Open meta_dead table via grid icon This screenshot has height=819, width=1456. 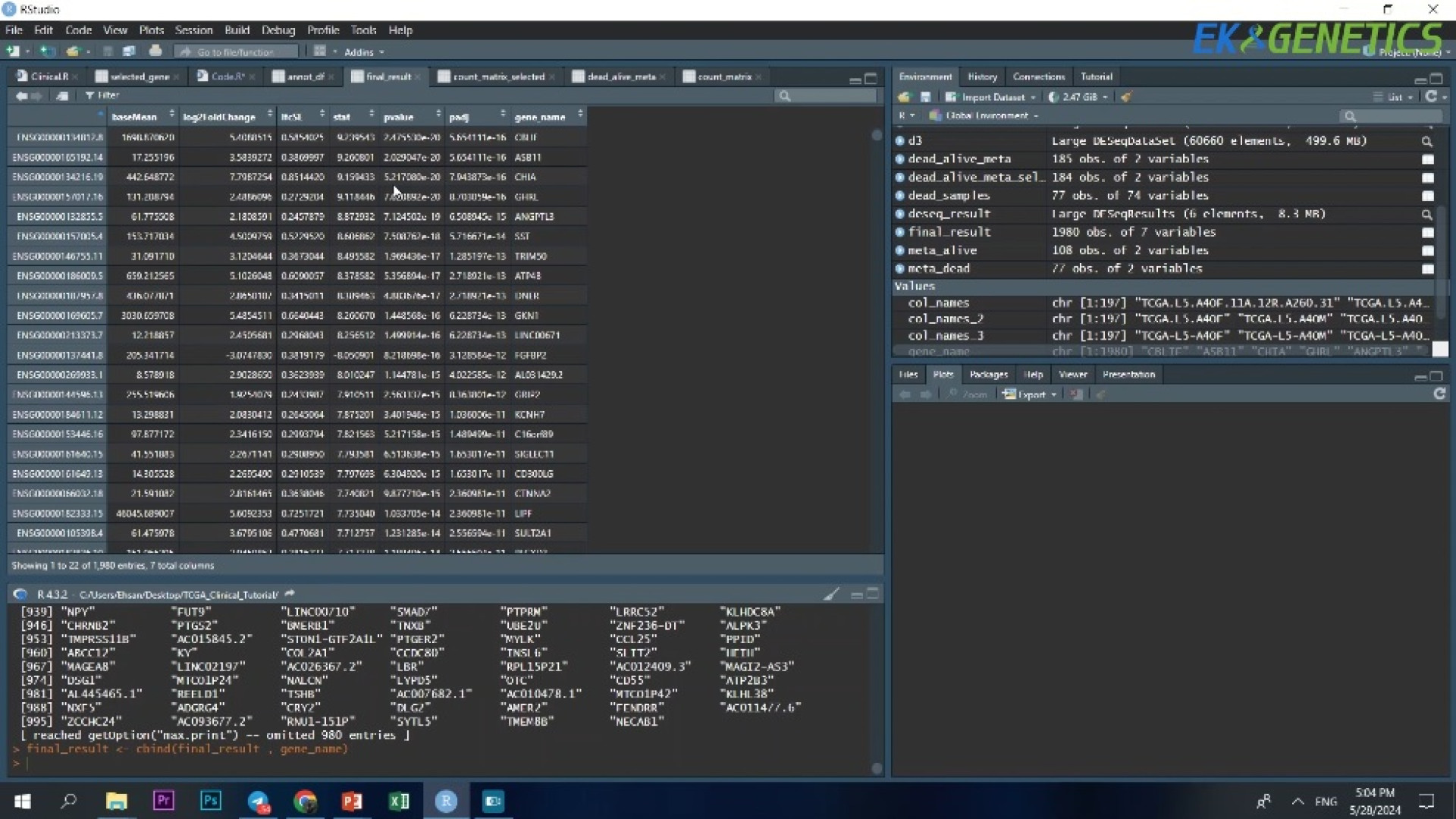1428,269
